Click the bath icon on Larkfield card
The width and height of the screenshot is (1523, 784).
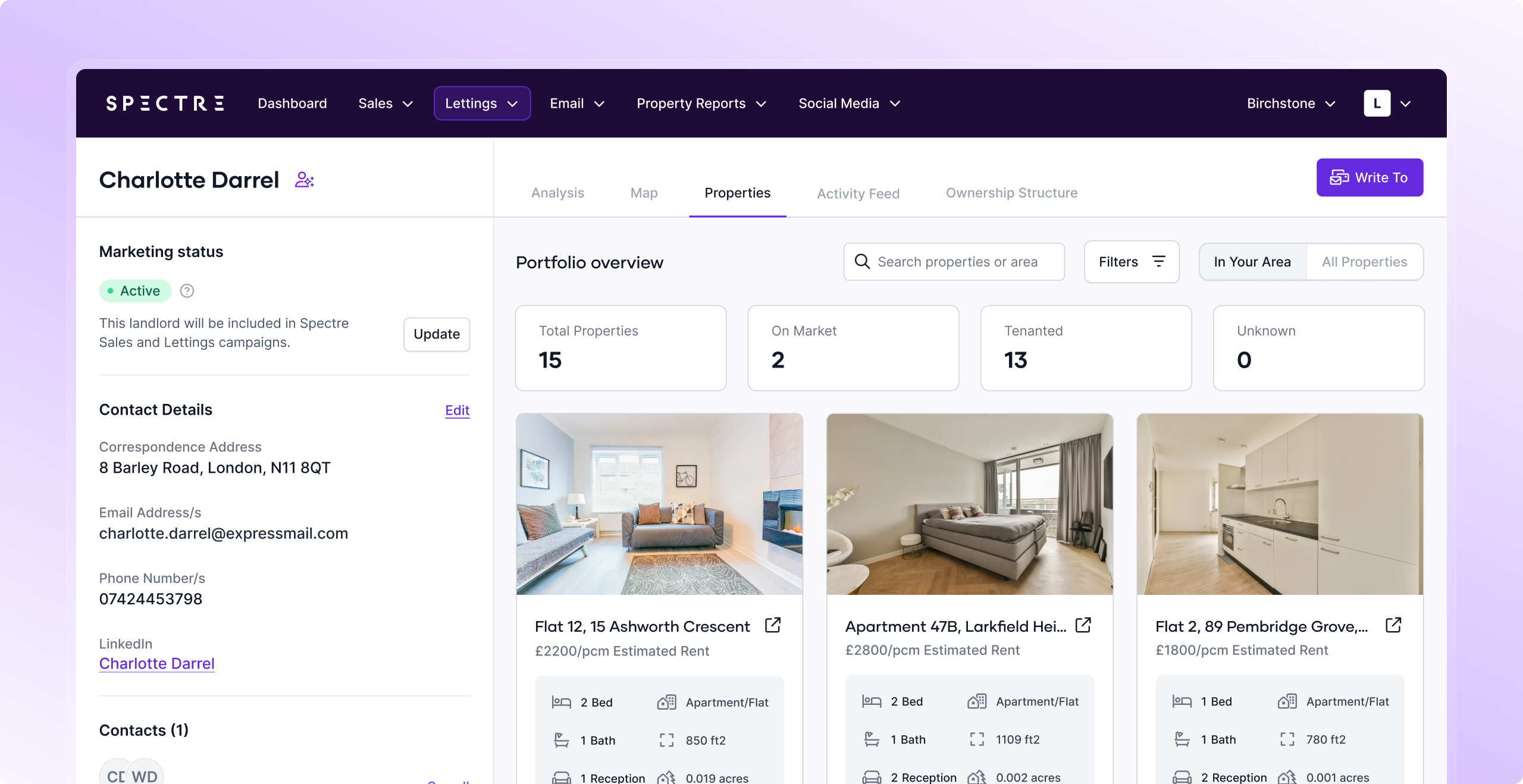click(872, 739)
